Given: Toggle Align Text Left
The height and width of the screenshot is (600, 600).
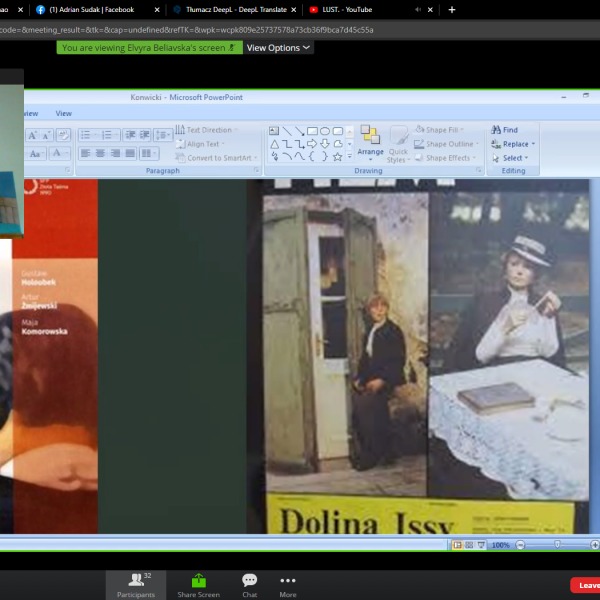Looking at the screenshot, I should [86, 154].
